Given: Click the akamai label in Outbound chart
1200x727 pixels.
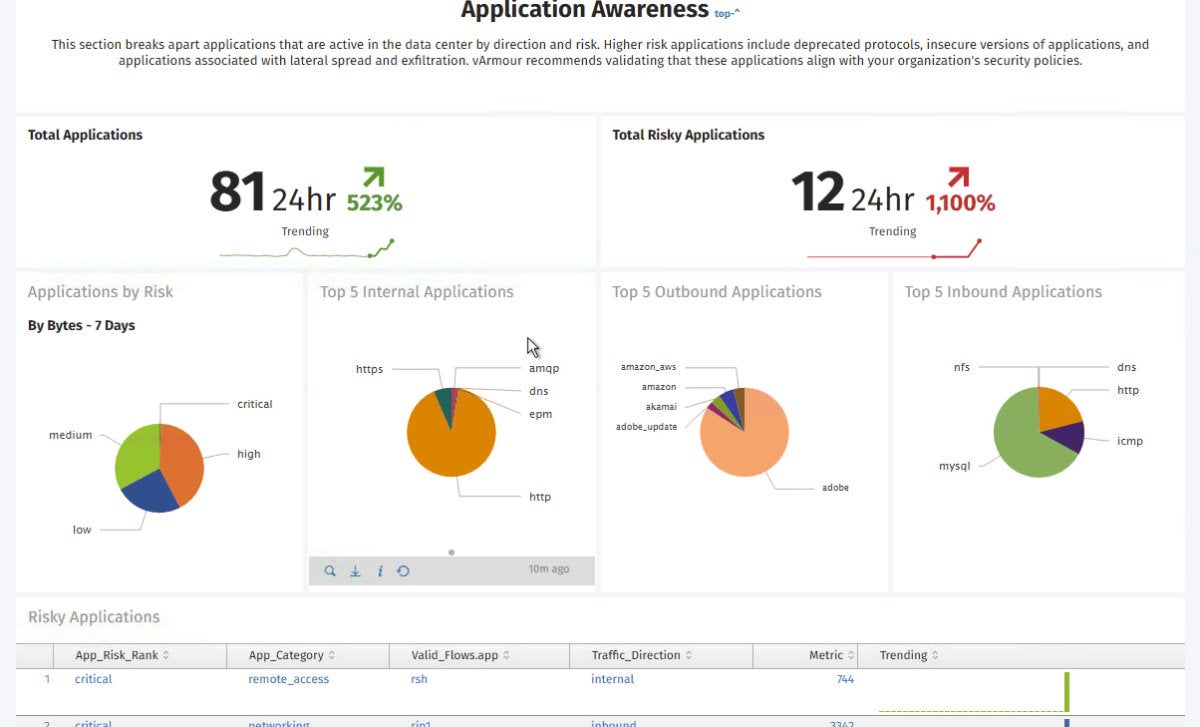Looking at the screenshot, I should [x=661, y=407].
